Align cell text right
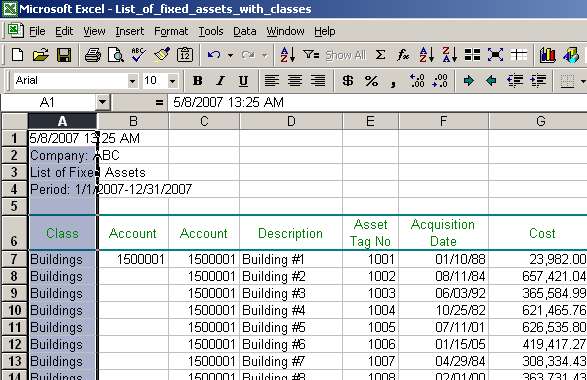 (x=318, y=80)
